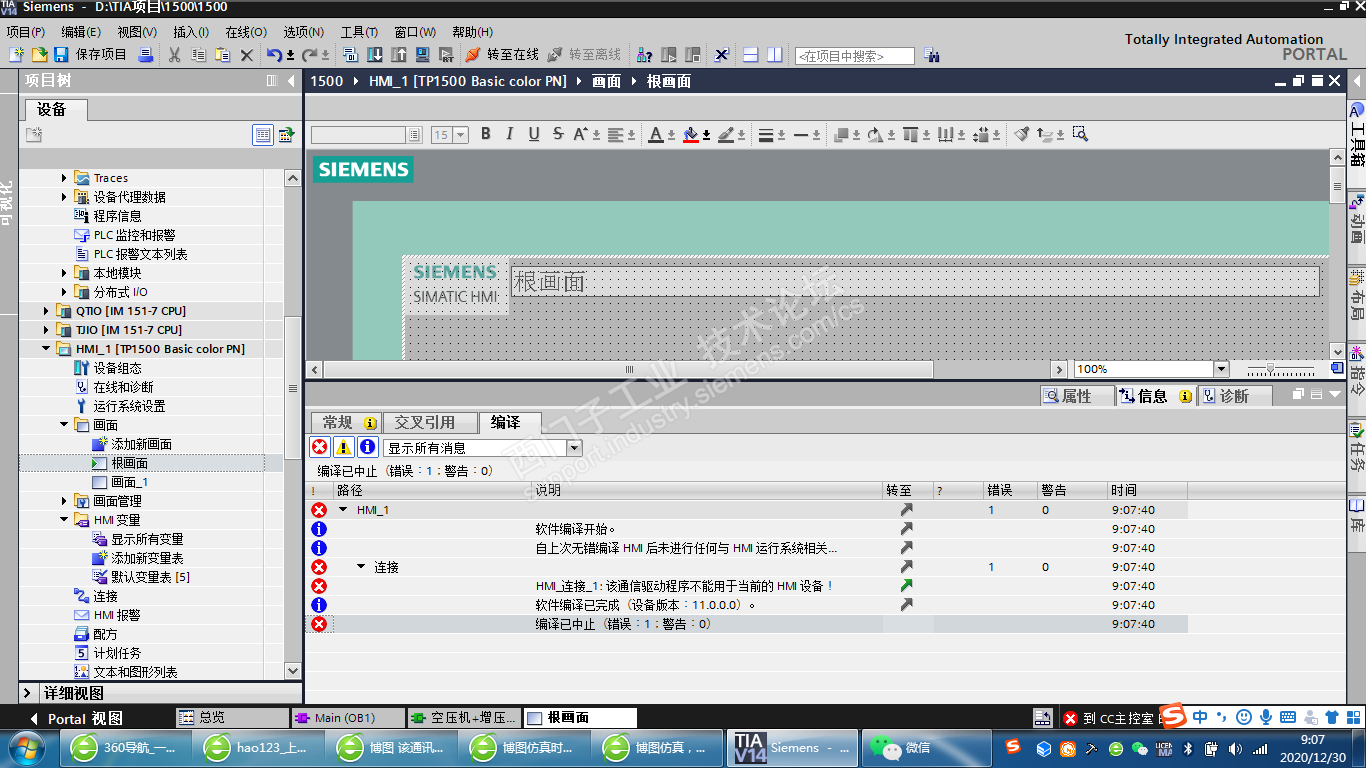The height and width of the screenshot is (768, 1366).
Task: Switch to the 常规 tab
Action: [345, 423]
